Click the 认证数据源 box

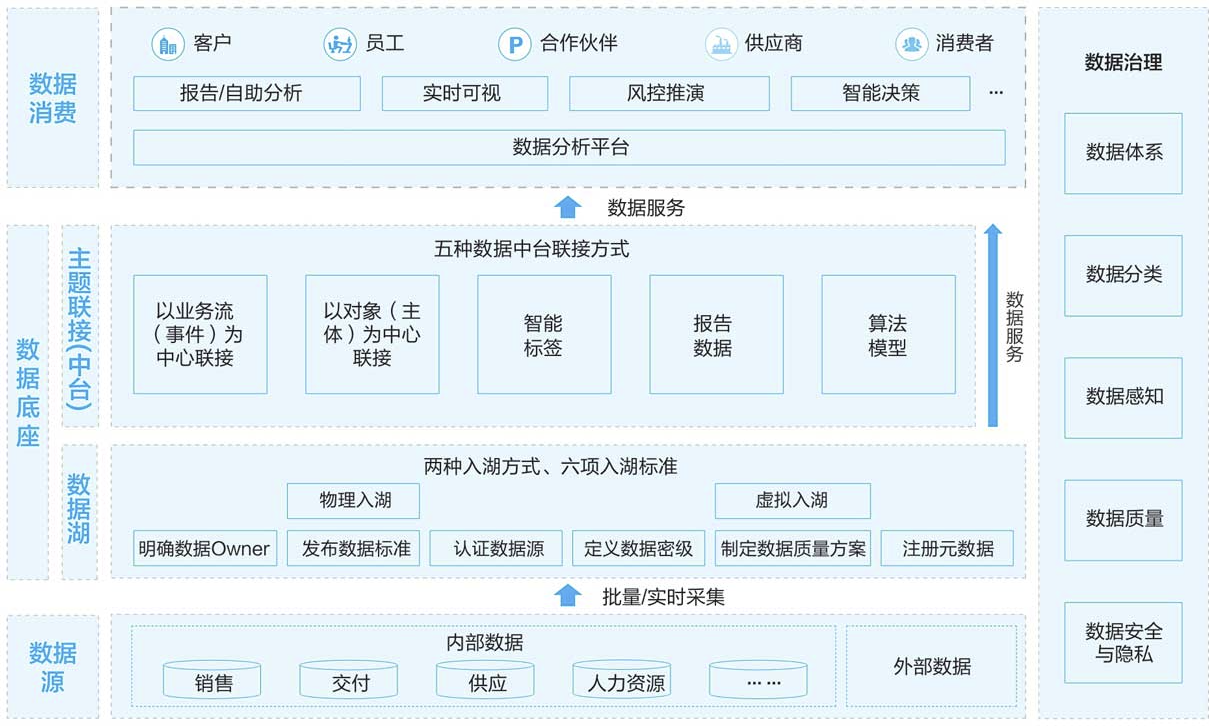point(496,548)
